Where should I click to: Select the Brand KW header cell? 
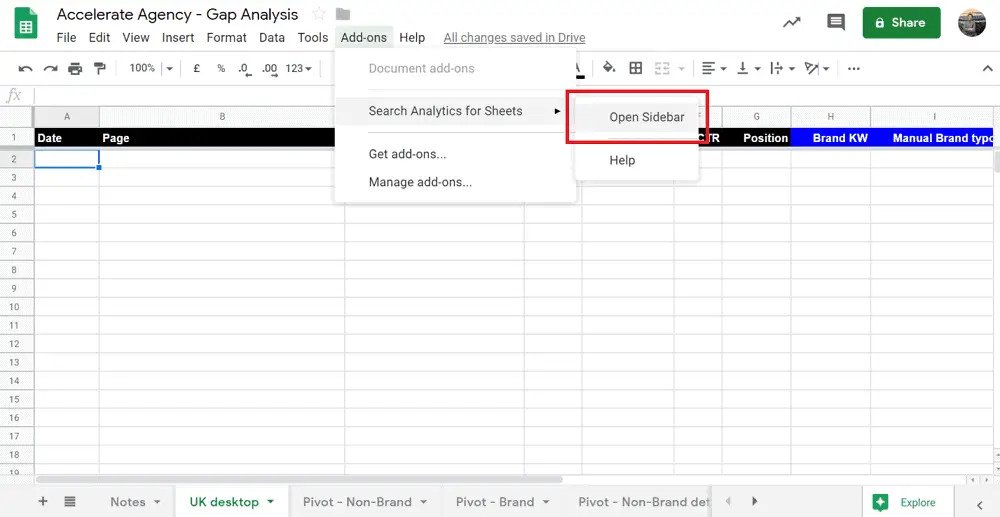click(830, 138)
